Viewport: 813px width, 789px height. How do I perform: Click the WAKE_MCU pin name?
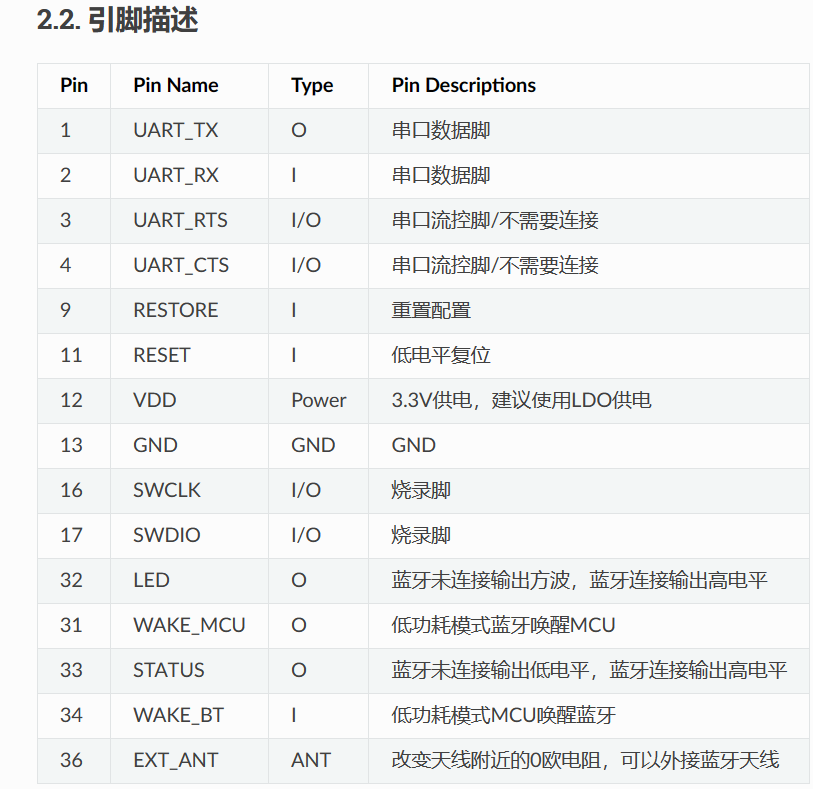point(189,625)
